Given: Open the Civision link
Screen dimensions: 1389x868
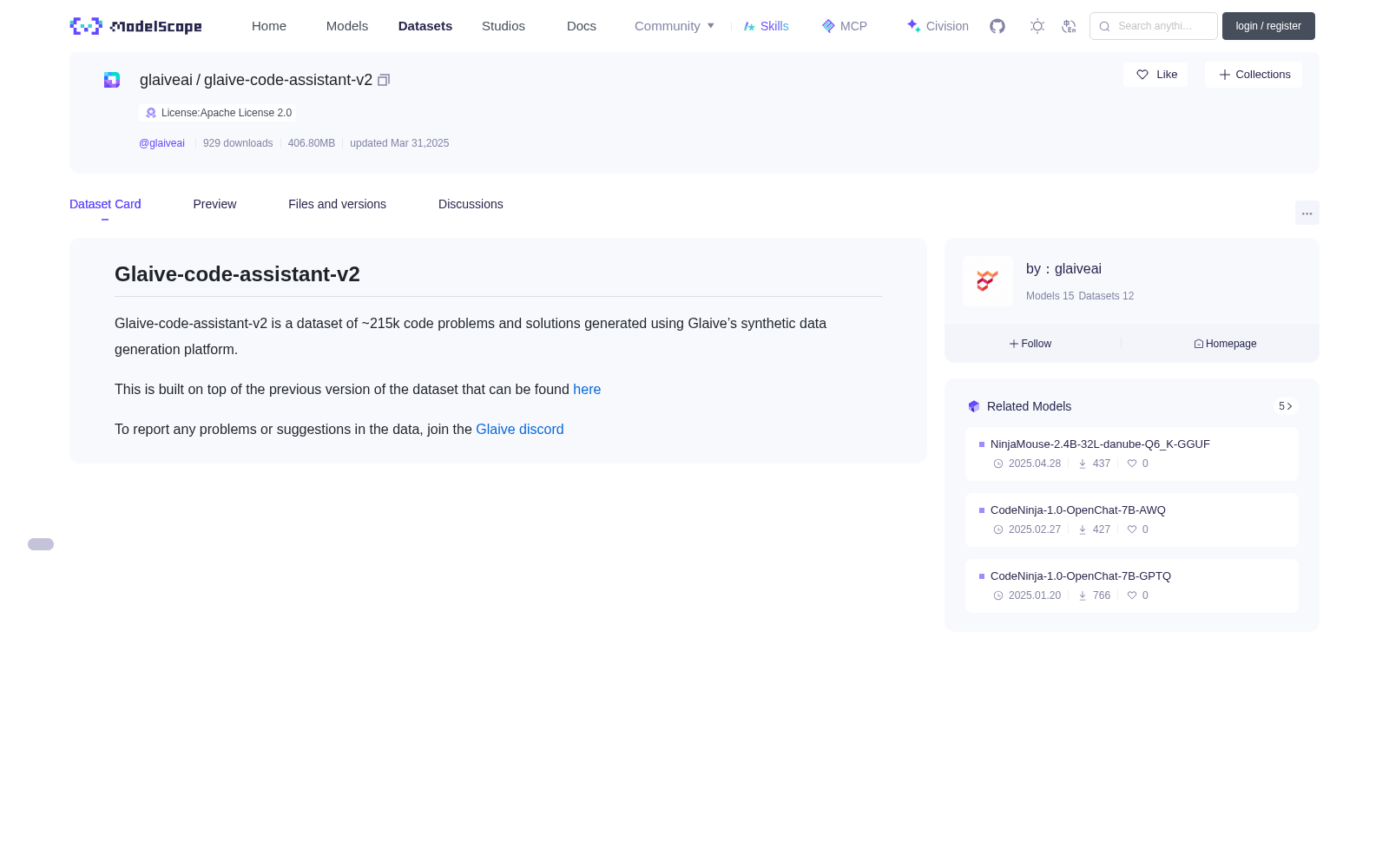Looking at the screenshot, I should [x=938, y=26].
